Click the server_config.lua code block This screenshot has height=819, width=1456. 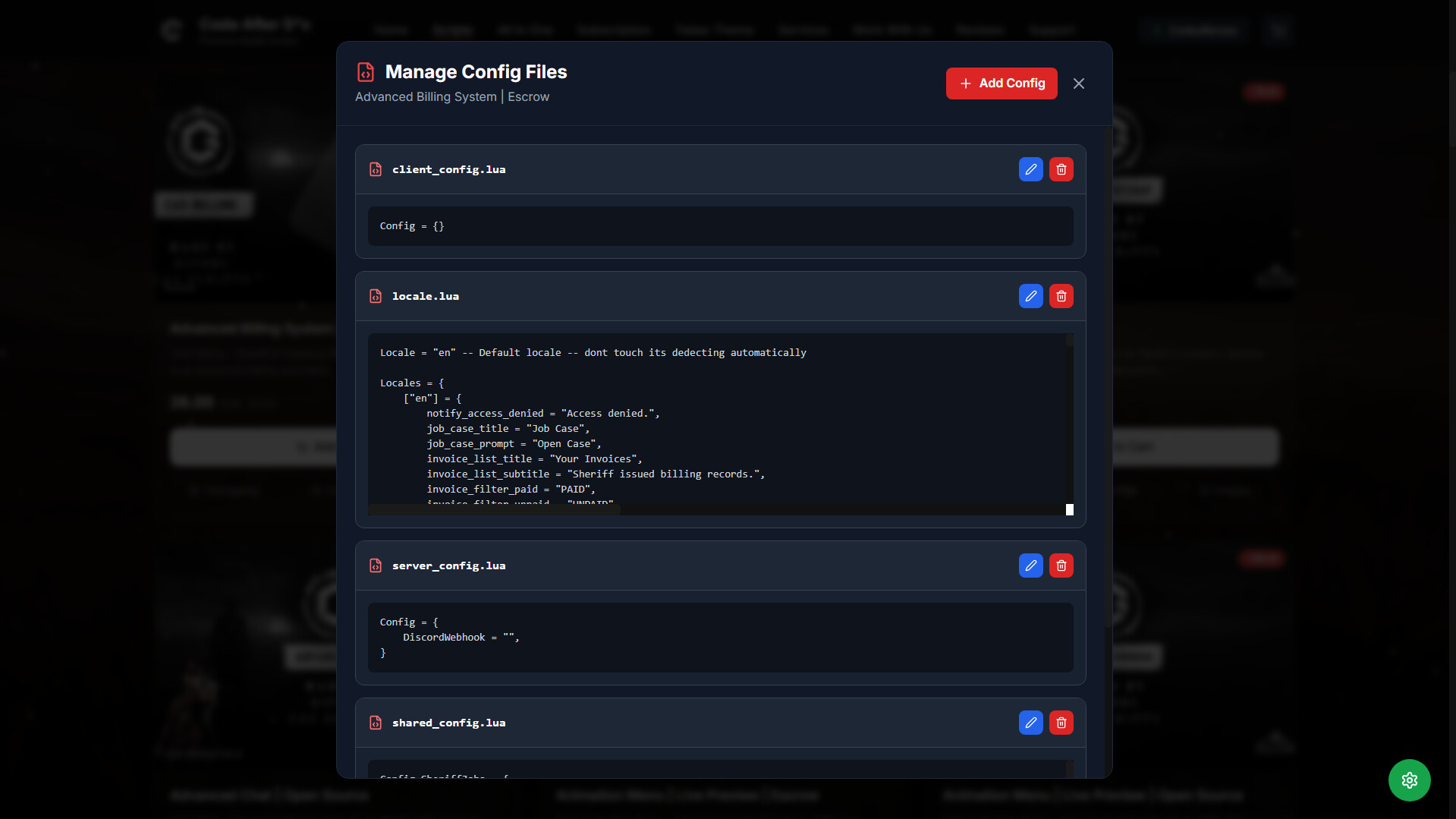pos(720,638)
